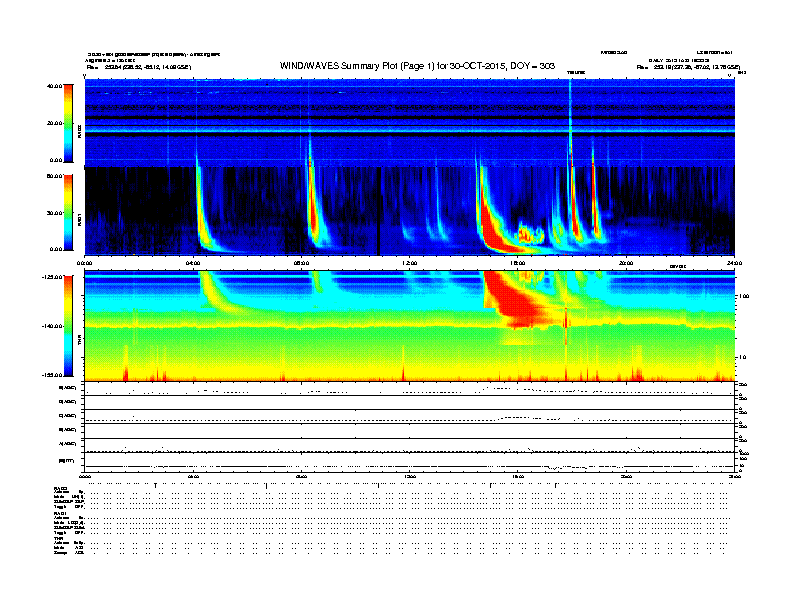Viewport: 792px width, 612px height.
Task: Click the 08:00 tick label below RAD1 panel
Action: click(x=301, y=263)
